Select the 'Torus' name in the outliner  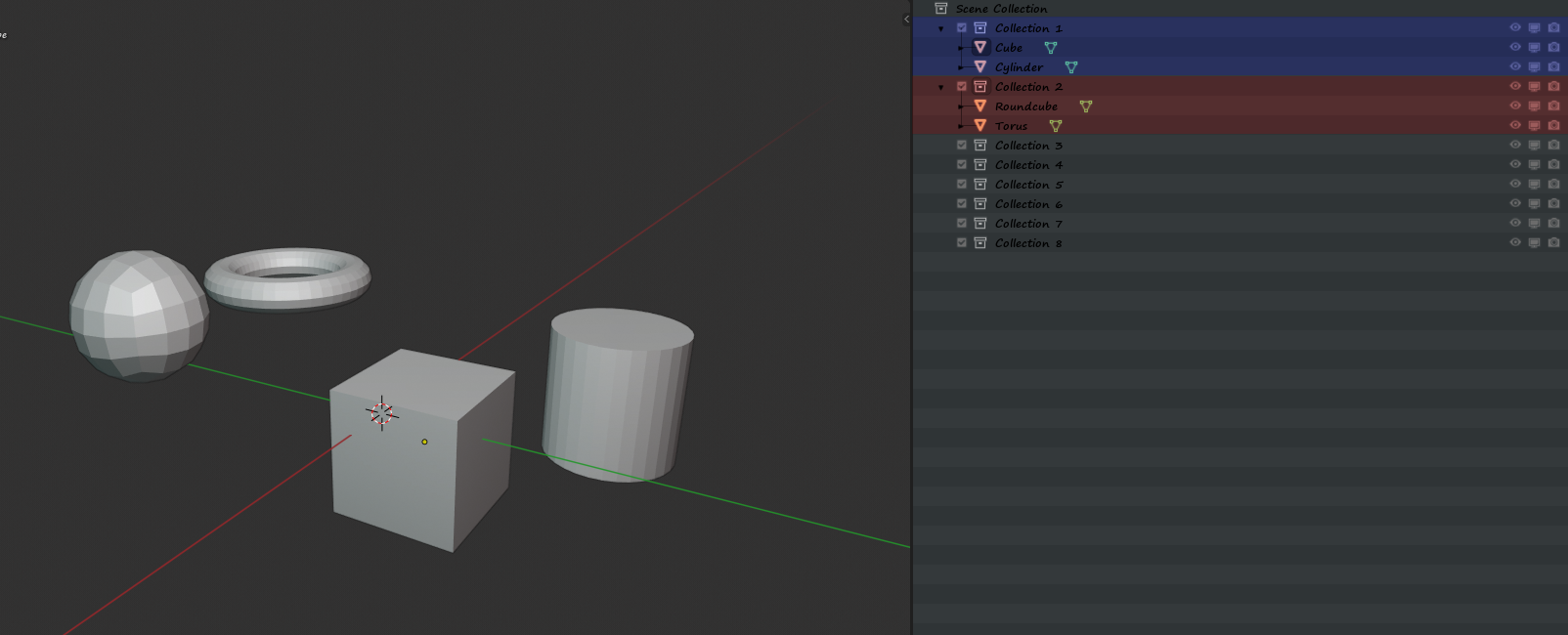[x=1011, y=125]
